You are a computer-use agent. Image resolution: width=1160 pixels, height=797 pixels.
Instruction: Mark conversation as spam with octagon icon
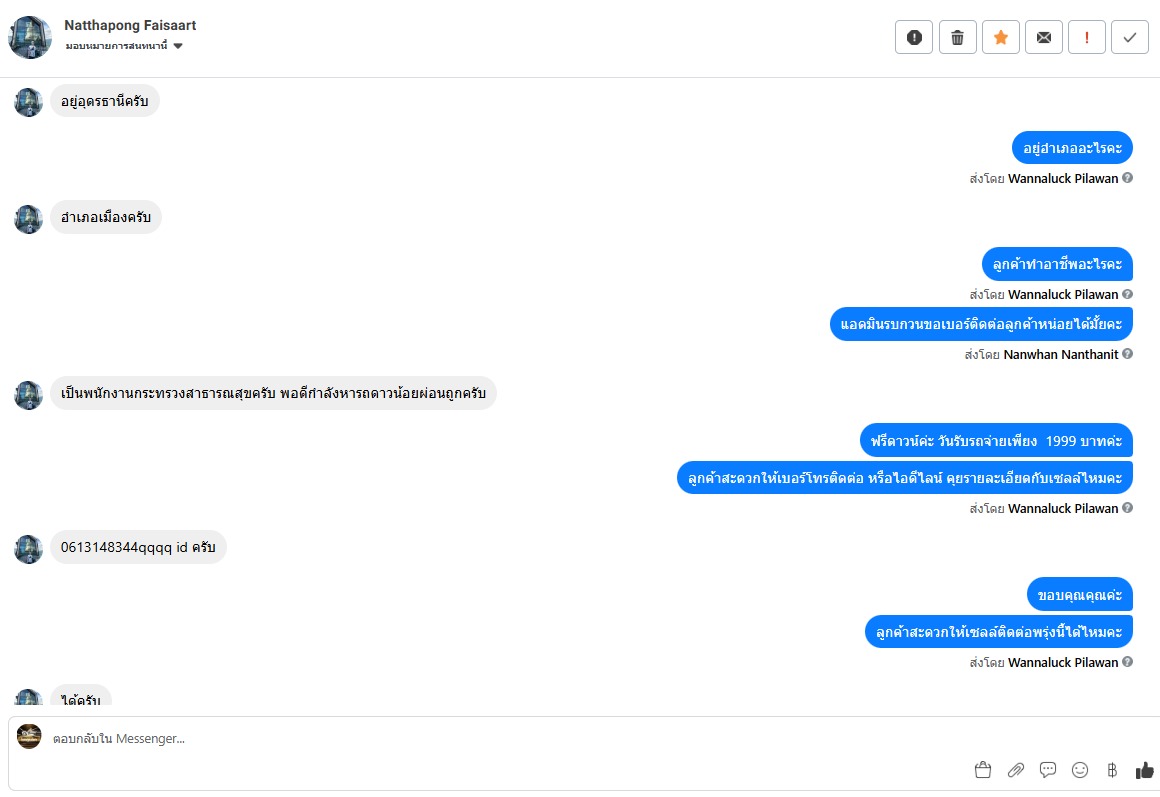pyautogui.click(x=914, y=38)
